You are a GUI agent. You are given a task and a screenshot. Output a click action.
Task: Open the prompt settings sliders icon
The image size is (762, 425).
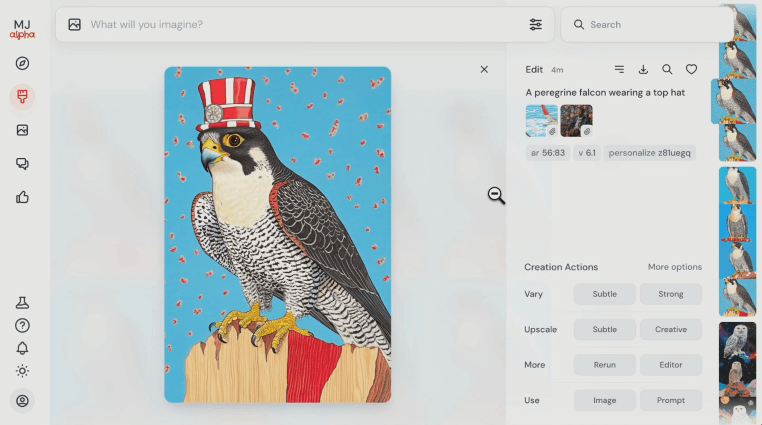(x=536, y=24)
